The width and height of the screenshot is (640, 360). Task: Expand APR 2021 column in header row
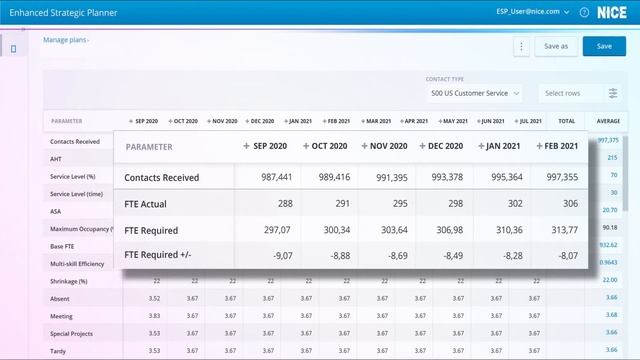pyautogui.click(x=402, y=121)
